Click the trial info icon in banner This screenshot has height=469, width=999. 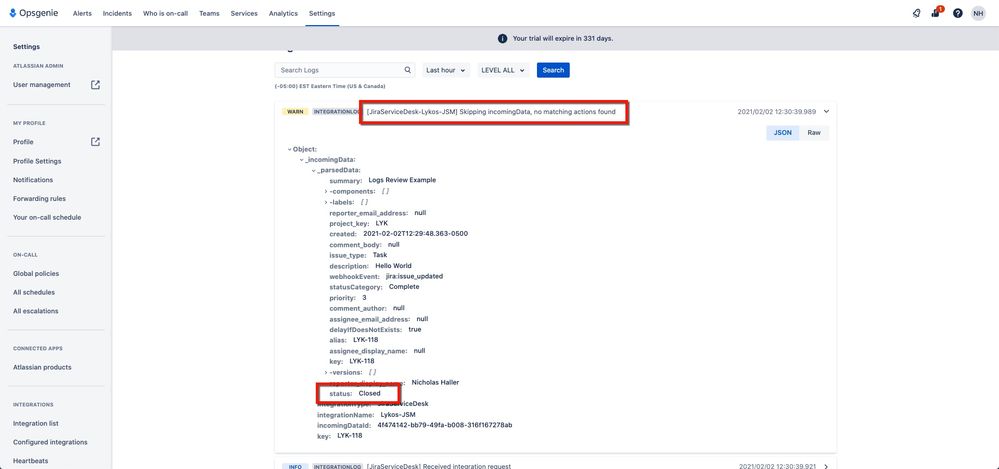[502, 38]
